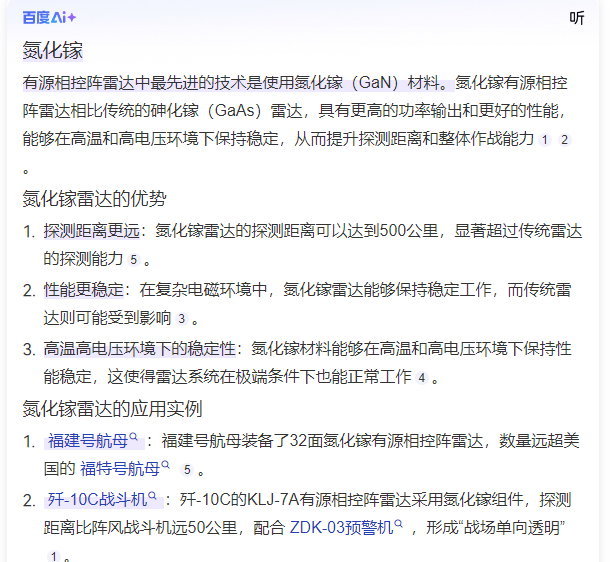This screenshot has height=562, width=613.
Task: Click the 百度AI+ logo
Action: pyautogui.click(x=49, y=18)
